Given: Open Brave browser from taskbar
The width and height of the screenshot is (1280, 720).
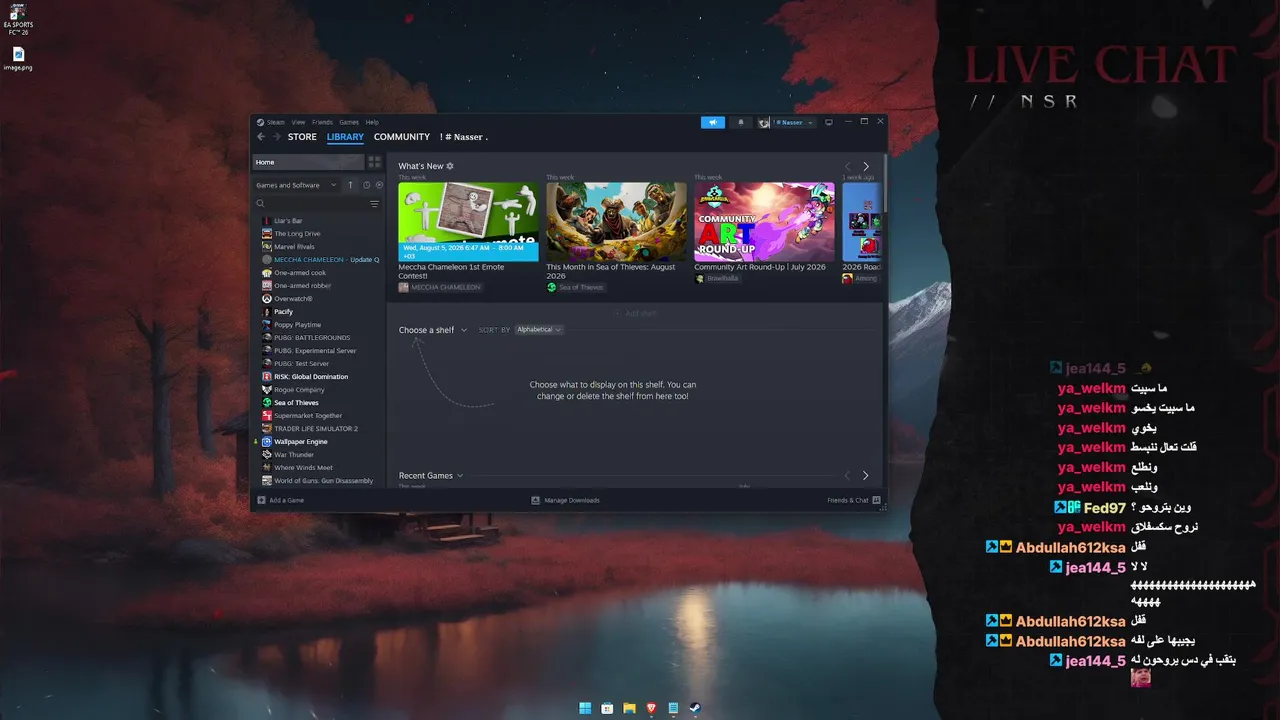Looking at the screenshot, I should (651, 708).
